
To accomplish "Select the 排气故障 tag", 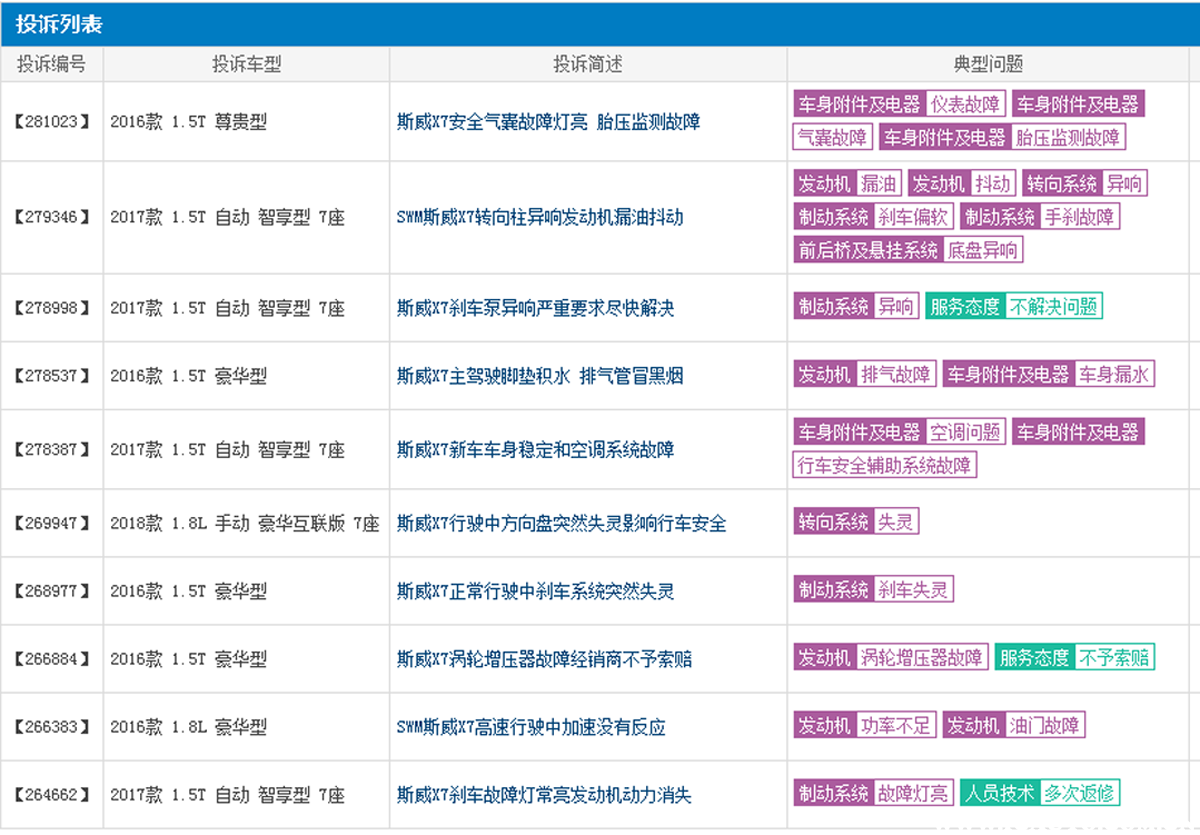I will pos(896,375).
